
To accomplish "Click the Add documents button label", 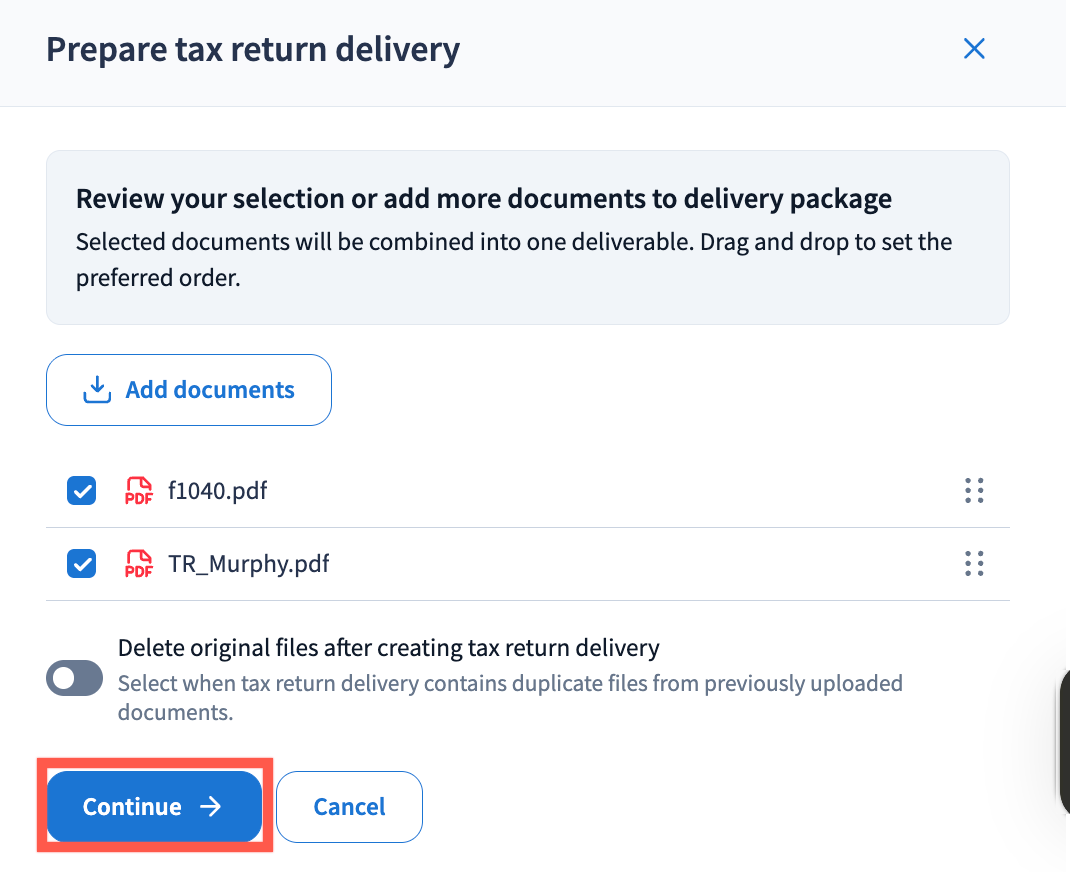I will (x=210, y=390).
